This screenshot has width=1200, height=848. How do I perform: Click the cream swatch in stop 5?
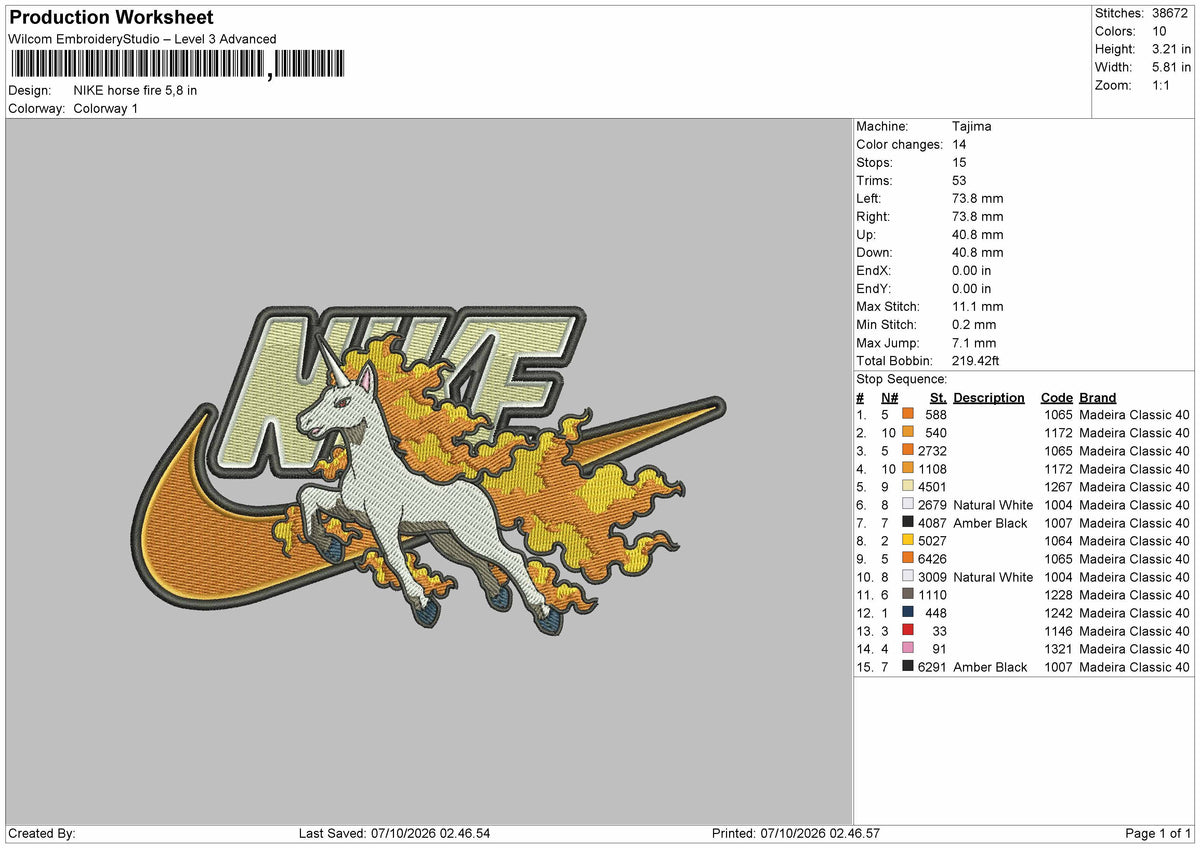908,485
